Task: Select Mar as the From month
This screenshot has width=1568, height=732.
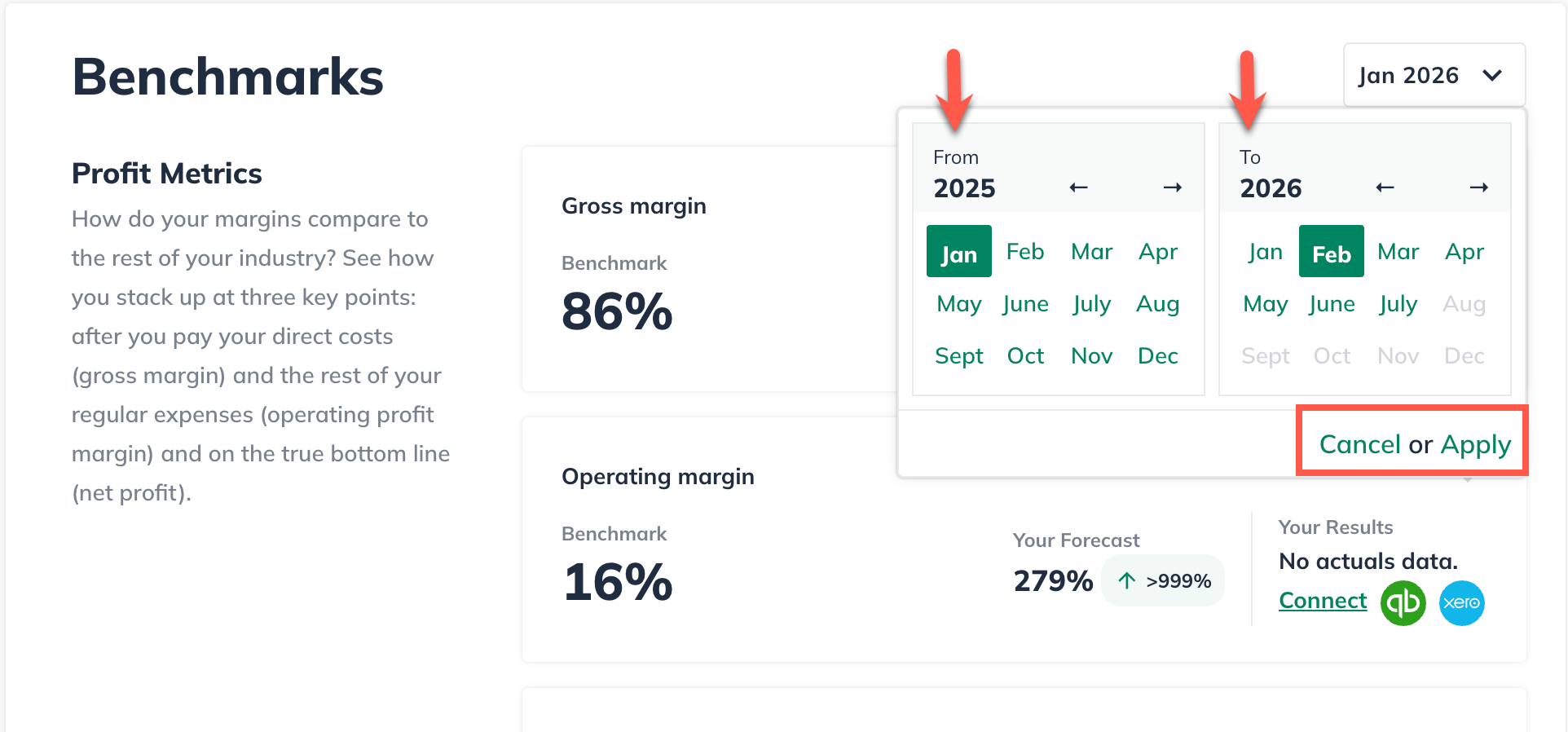Action: click(1091, 251)
